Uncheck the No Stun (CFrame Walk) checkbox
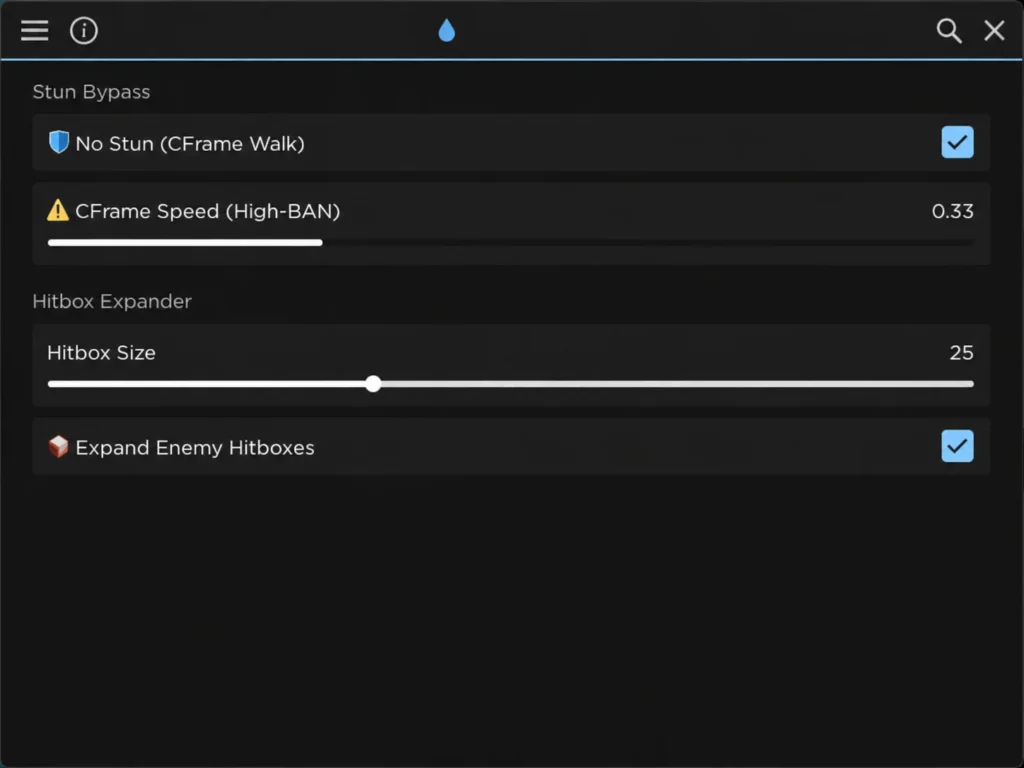This screenshot has width=1024, height=768. [957, 142]
